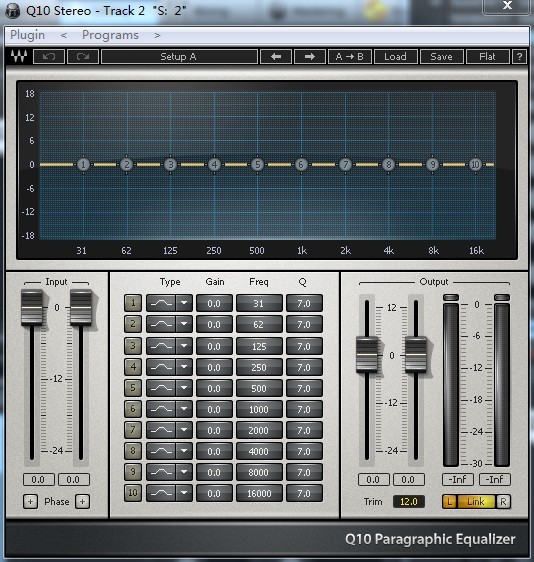Toggle band 3 on/off button

point(133,346)
